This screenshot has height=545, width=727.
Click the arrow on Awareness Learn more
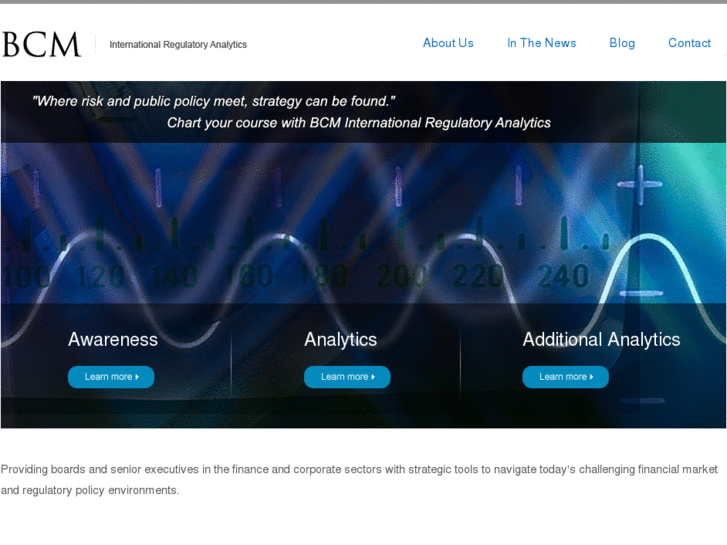coord(137,377)
